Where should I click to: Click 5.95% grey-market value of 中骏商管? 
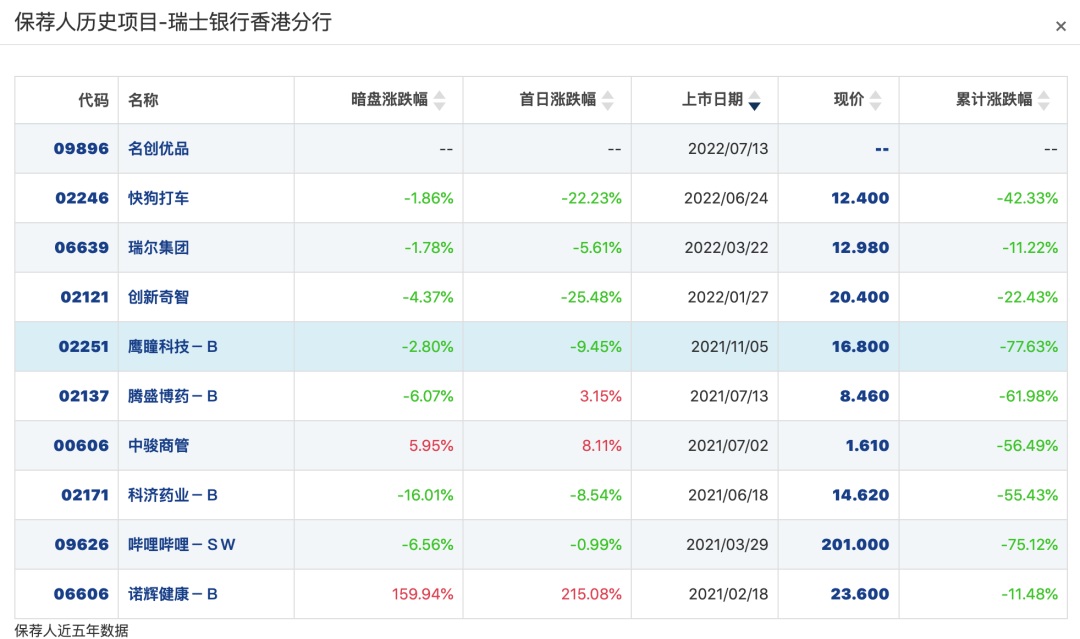coord(431,446)
